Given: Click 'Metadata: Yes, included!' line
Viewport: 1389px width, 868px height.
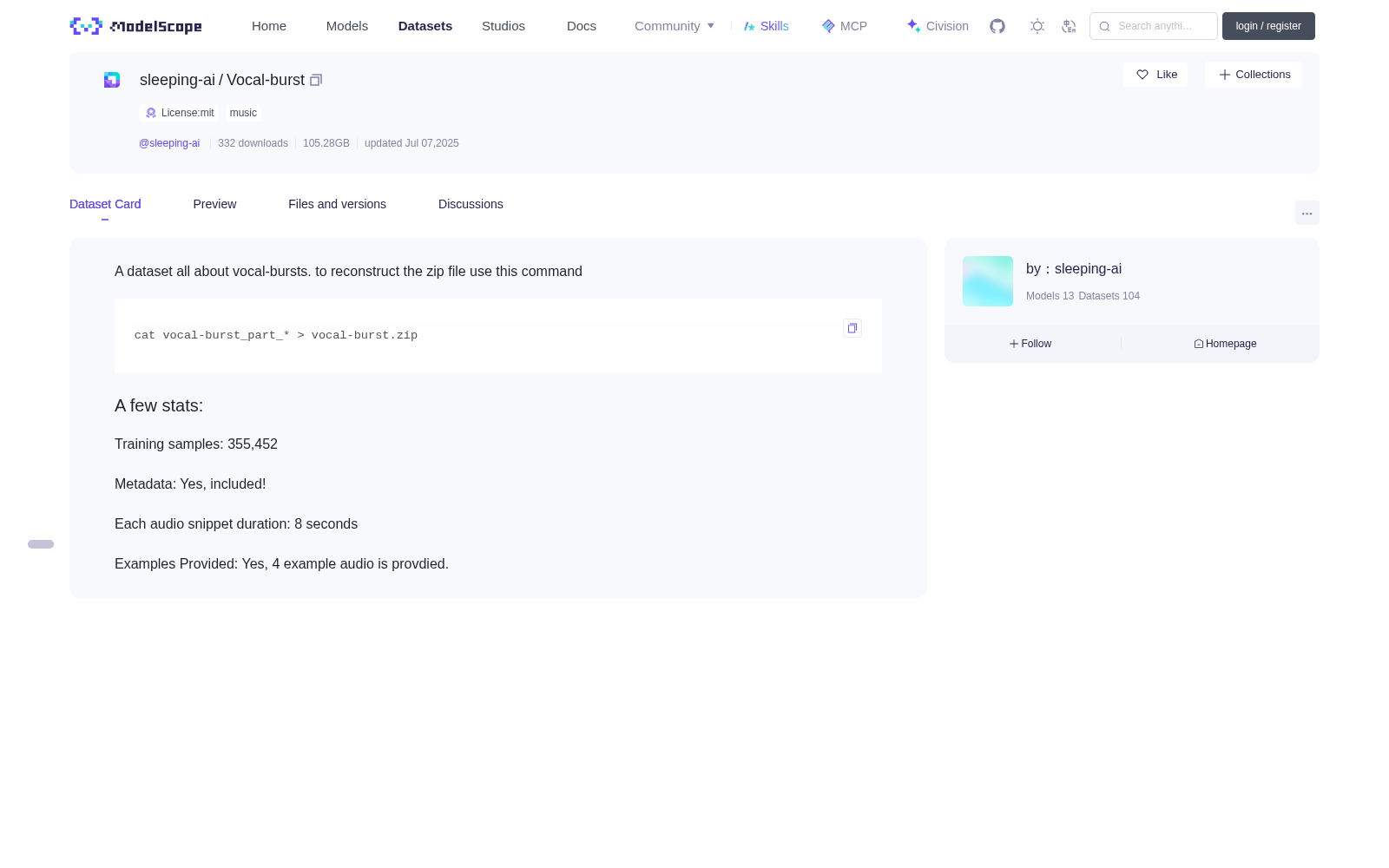Looking at the screenshot, I should (x=190, y=484).
